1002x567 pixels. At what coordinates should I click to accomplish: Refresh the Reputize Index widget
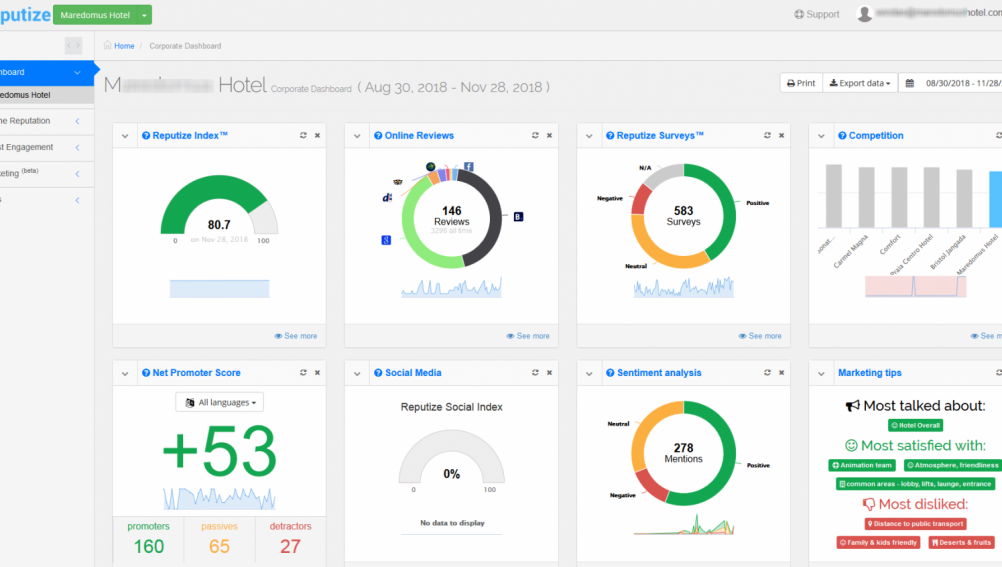coord(303,135)
